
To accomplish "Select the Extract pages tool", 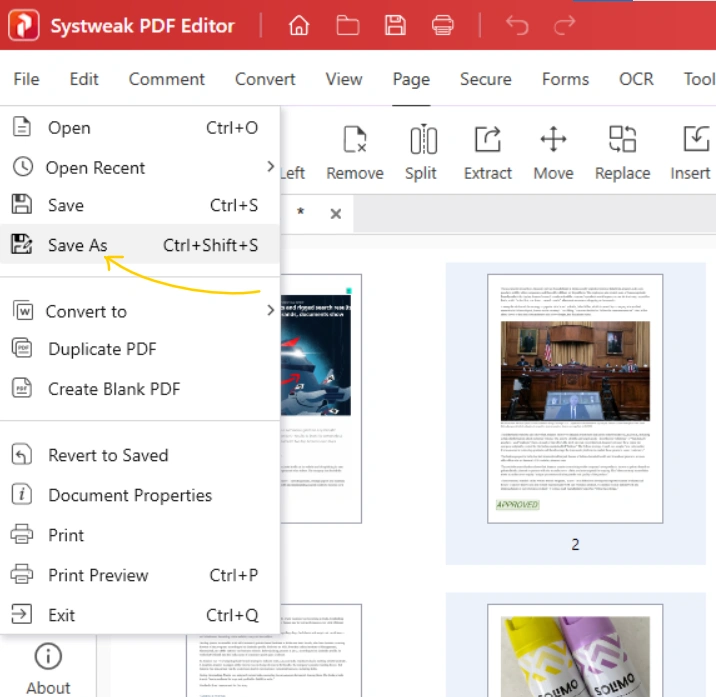I will pyautogui.click(x=487, y=153).
